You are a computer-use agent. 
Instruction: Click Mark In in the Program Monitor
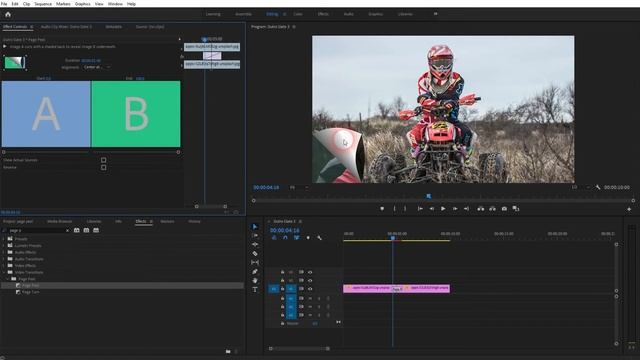pyautogui.click(x=394, y=209)
